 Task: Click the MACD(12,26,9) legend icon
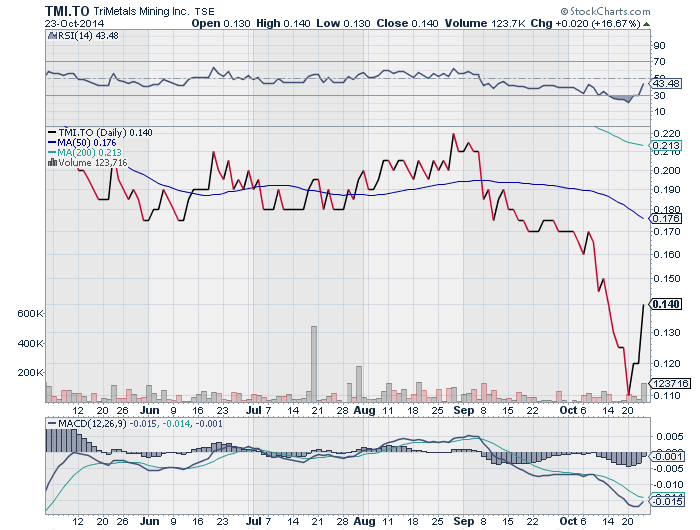[50, 423]
